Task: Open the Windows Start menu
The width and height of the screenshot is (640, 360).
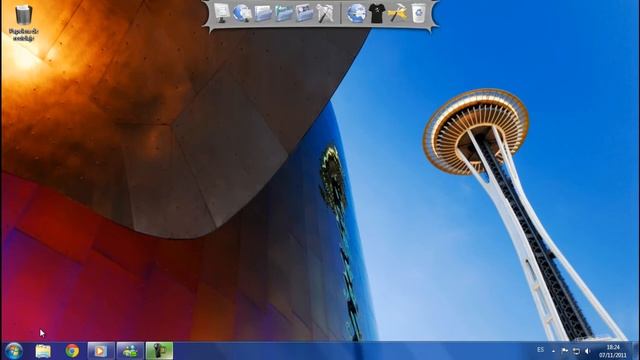Action: pyautogui.click(x=14, y=351)
